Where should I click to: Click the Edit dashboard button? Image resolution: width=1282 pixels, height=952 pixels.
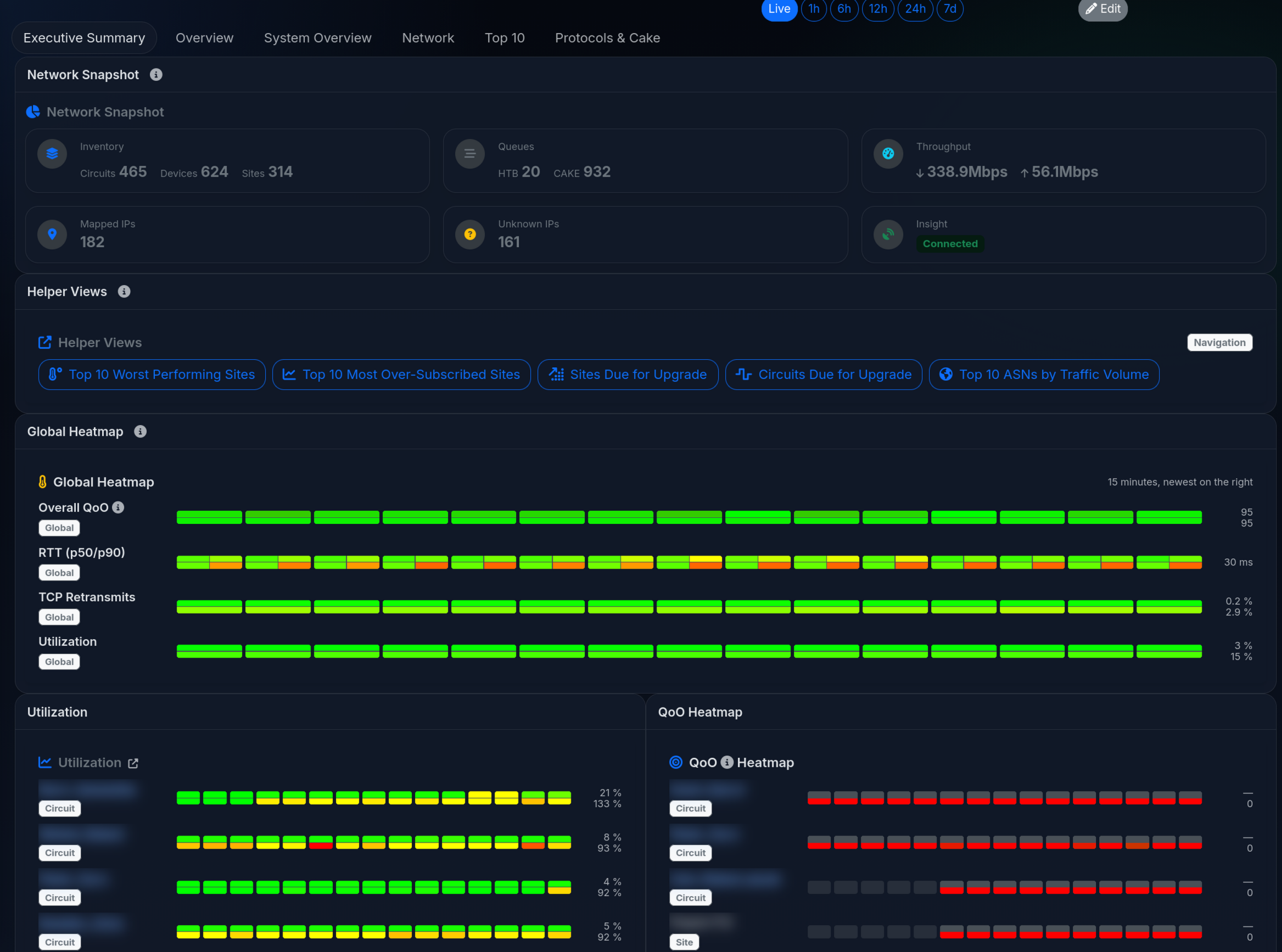click(x=1102, y=9)
